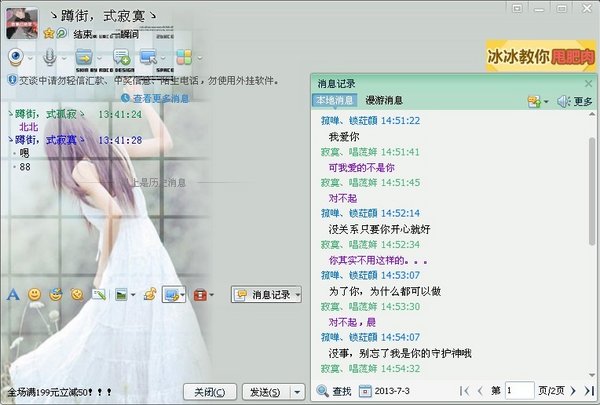Click message text 可我爱的不是你
The image size is (600, 405).
pyautogui.click(x=362, y=167)
